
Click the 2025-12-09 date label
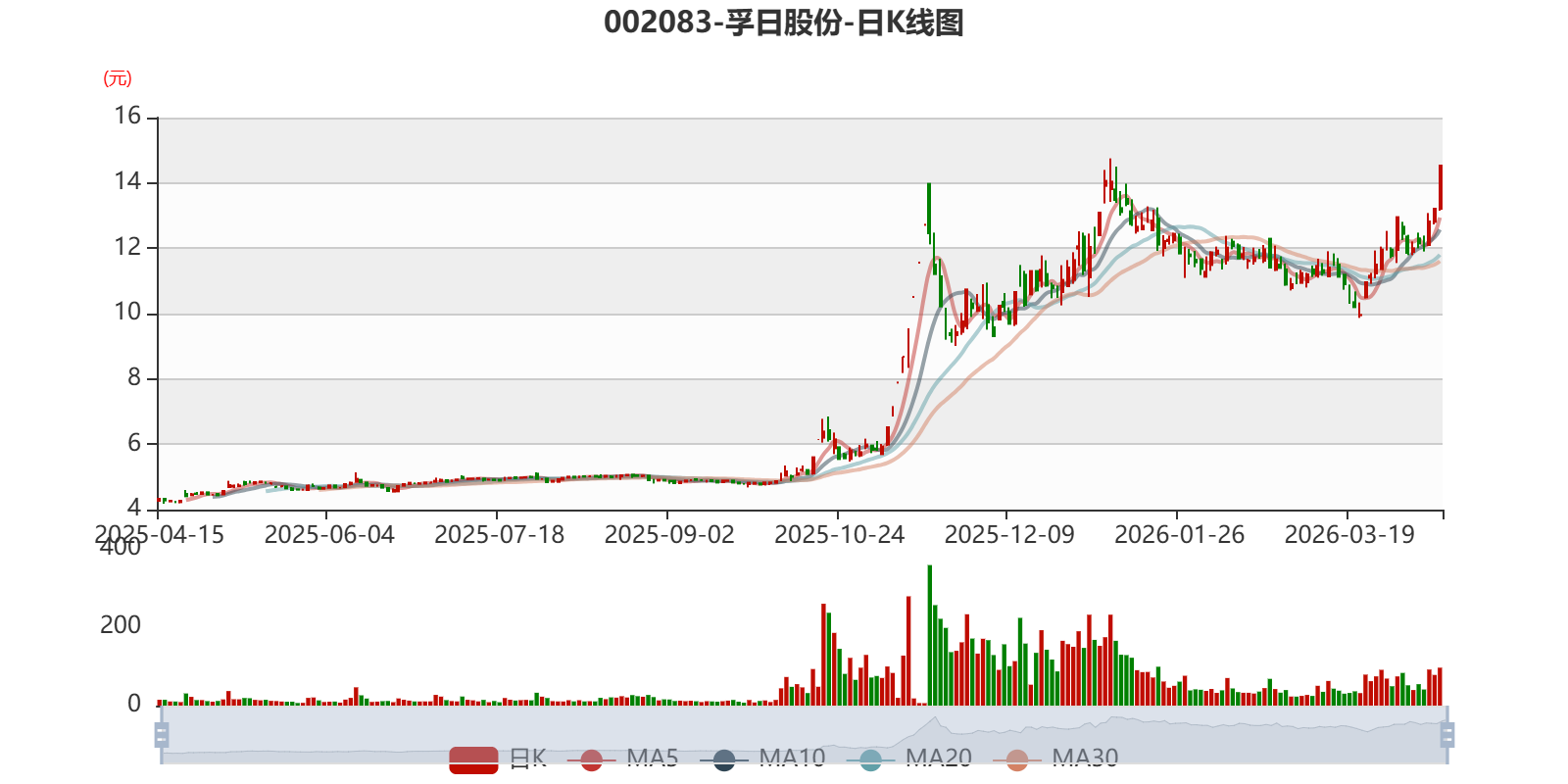1009,534
